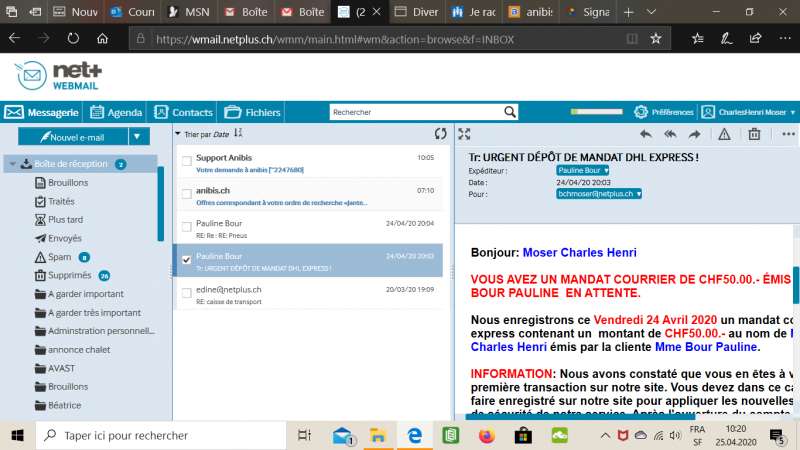This screenshot has width=800, height=450.
Task: Delete the open email via trash icon
Action: (x=754, y=134)
